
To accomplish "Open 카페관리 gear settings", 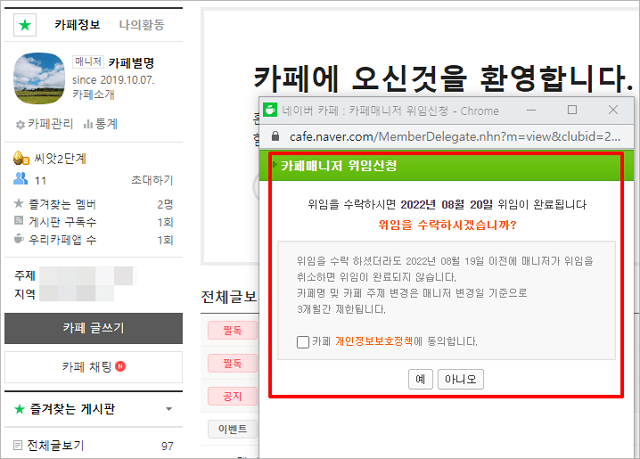I will [x=20, y=124].
